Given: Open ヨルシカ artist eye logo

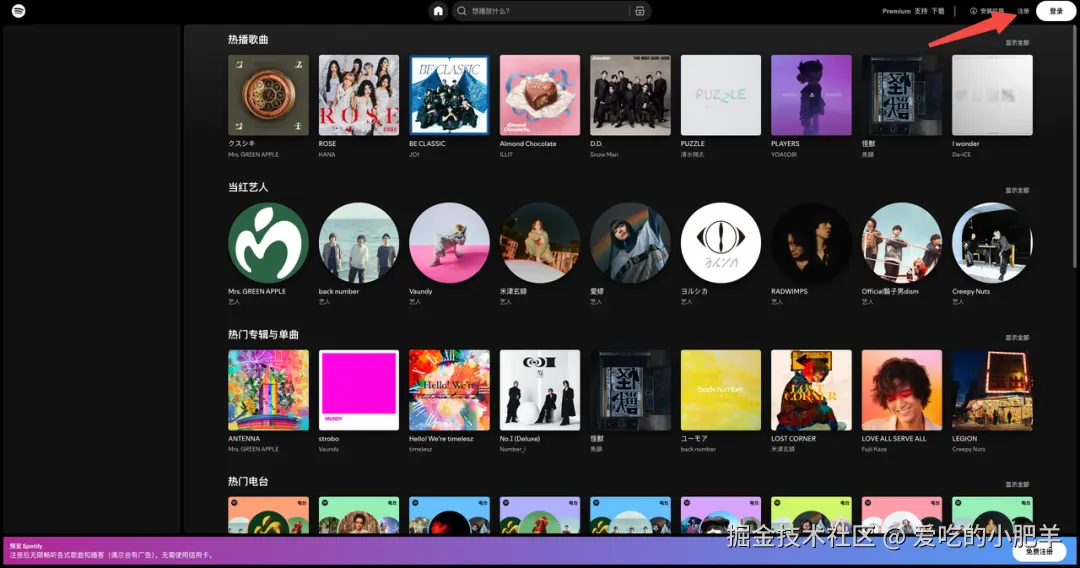Looking at the screenshot, I should click(721, 242).
